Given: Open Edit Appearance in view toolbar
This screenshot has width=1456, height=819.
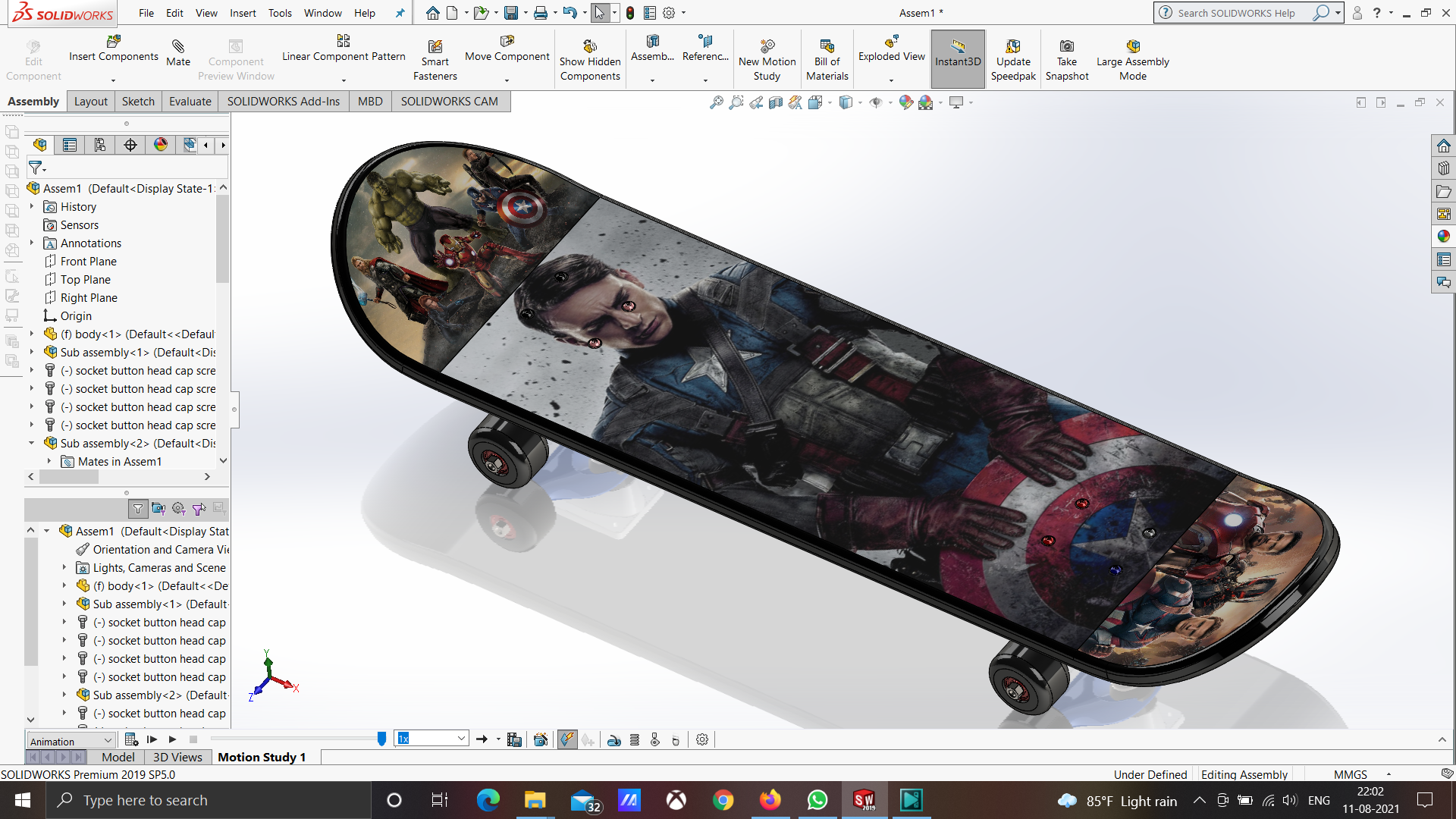Looking at the screenshot, I should click(x=905, y=102).
